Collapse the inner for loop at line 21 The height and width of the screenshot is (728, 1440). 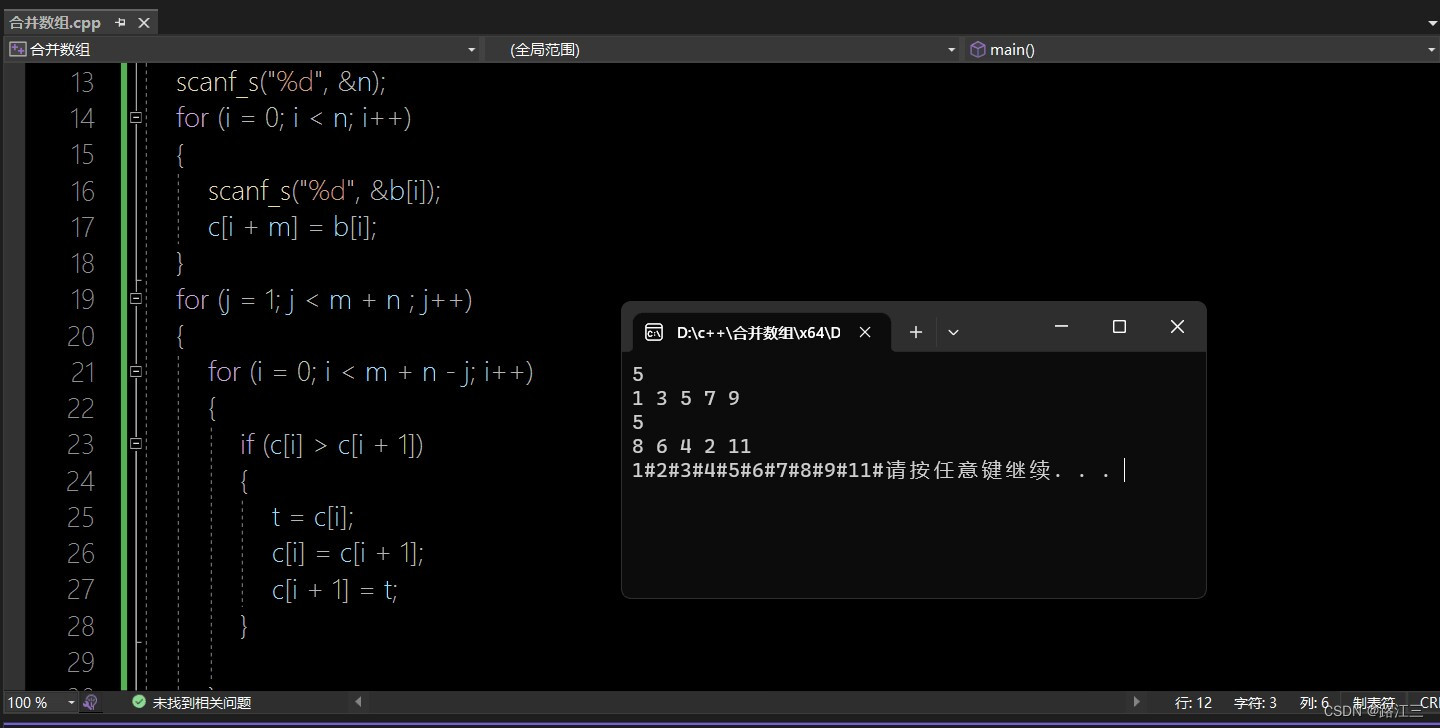point(136,371)
